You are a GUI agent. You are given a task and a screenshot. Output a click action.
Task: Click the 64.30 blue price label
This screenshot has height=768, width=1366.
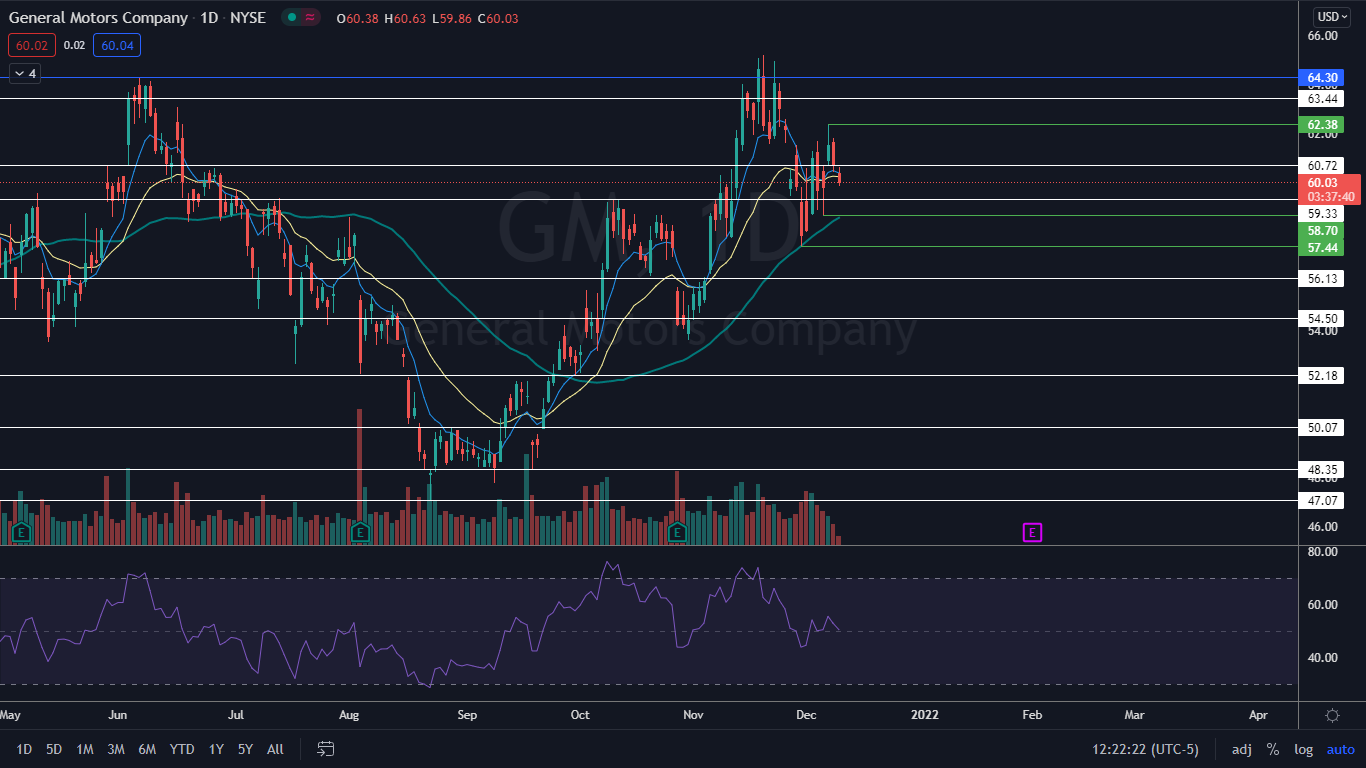[x=1323, y=77]
